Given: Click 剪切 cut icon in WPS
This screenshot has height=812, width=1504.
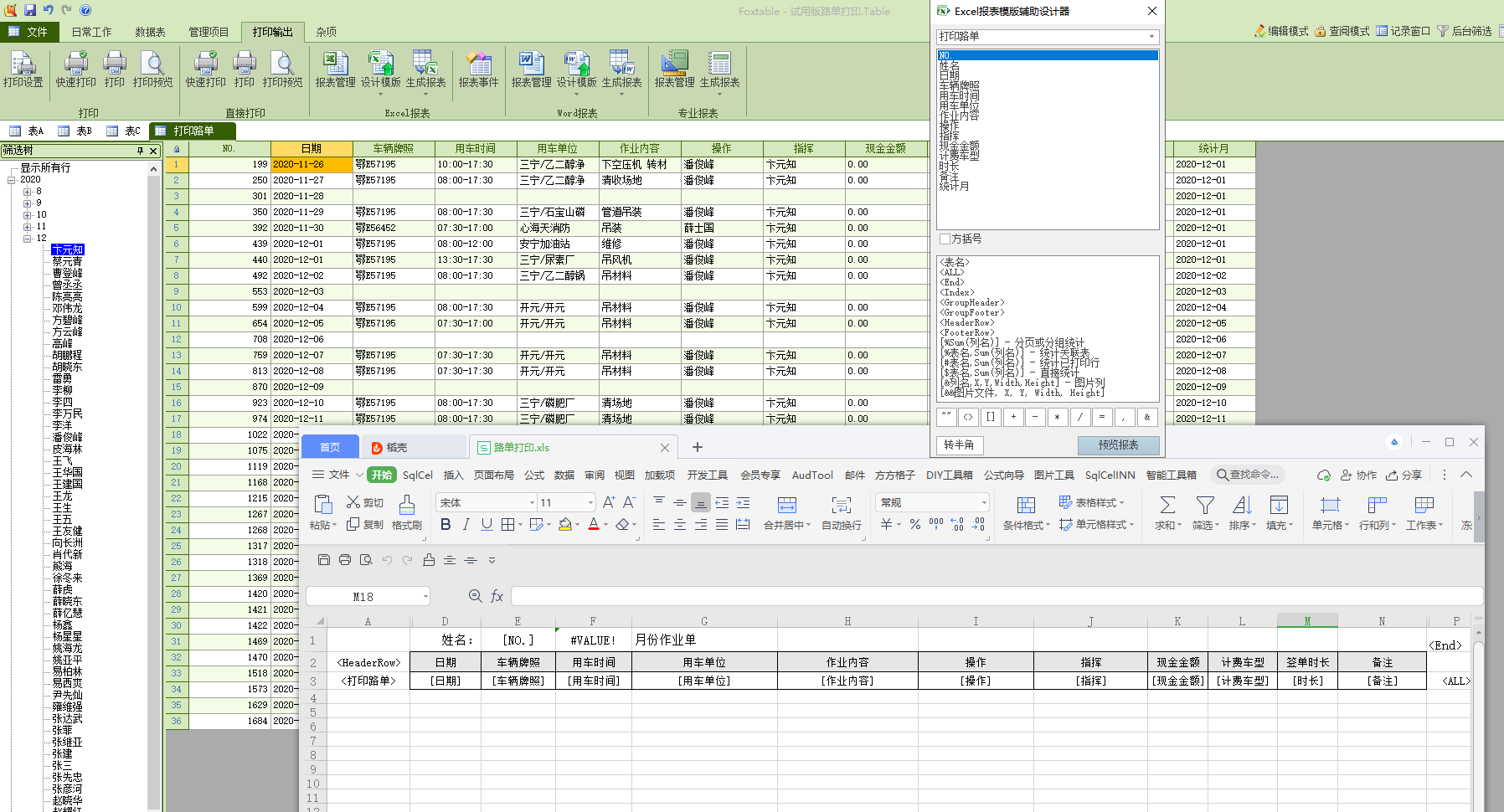Looking at the screenshot, I should [365, 502].
